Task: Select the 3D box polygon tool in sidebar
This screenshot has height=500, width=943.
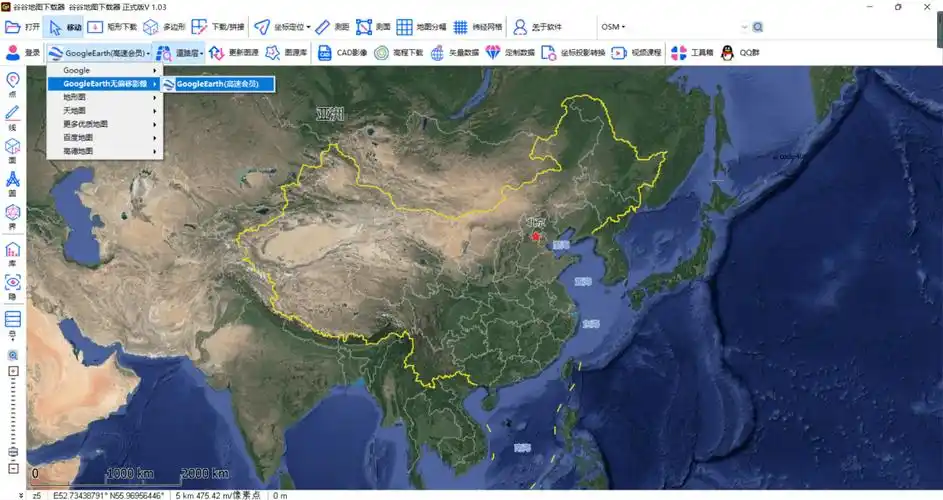Action: (13, 151)
